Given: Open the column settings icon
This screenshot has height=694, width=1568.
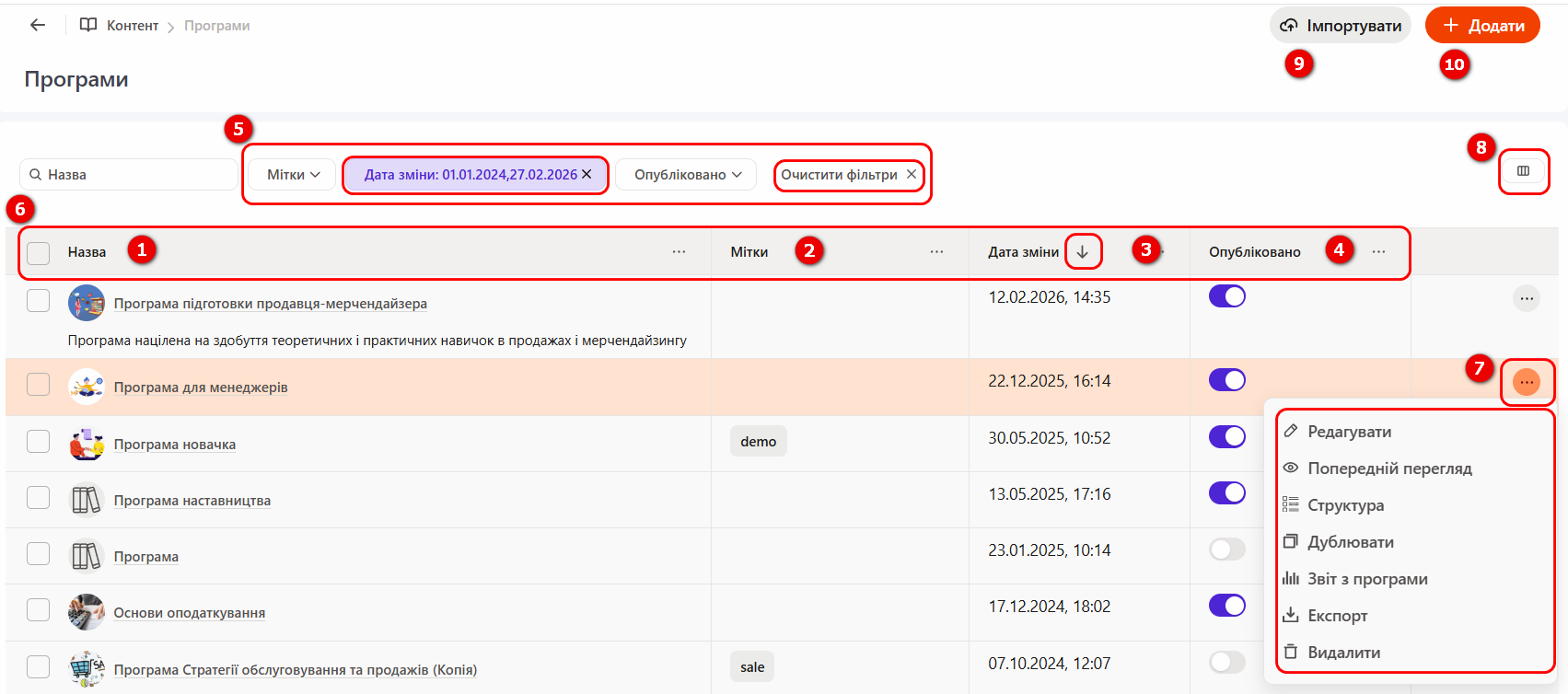Looking at the screenshot, I should 1523,171.
